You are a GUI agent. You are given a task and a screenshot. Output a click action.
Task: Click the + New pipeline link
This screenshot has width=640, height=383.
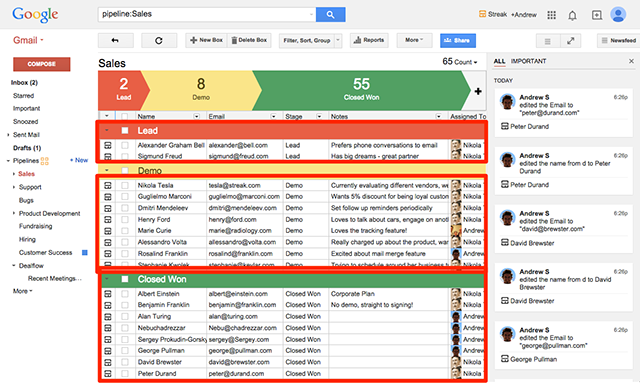click(79, 160)
